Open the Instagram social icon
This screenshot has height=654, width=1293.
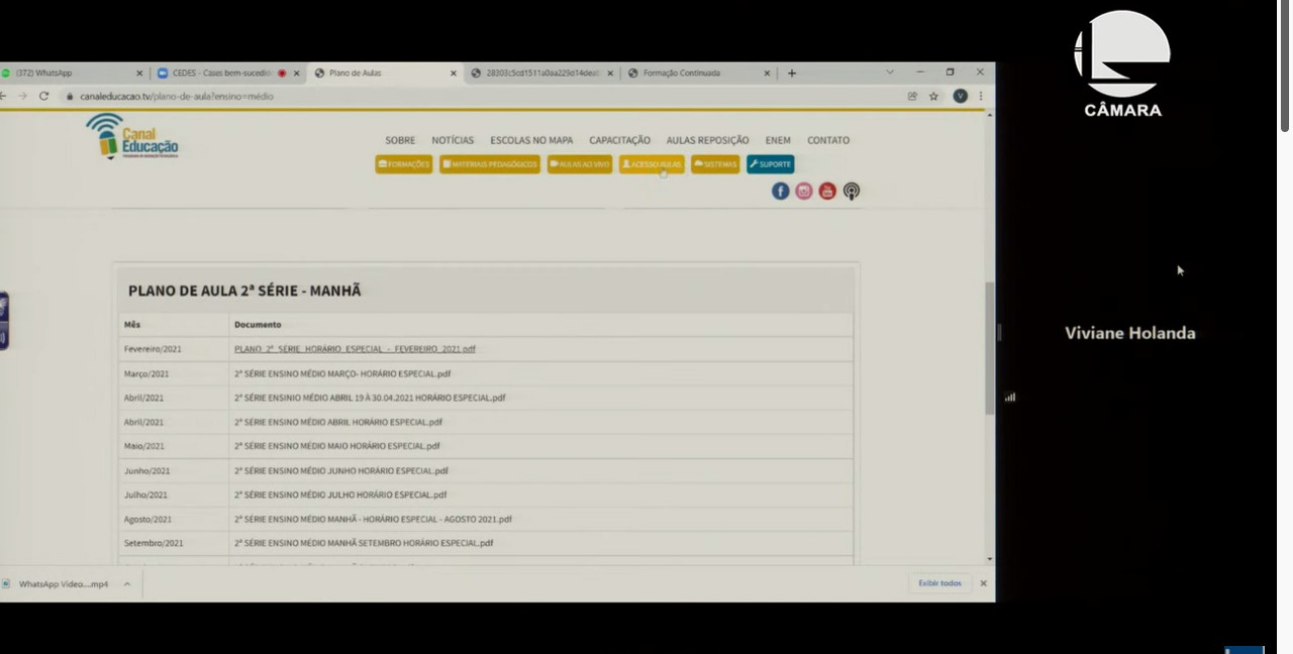pos(804,191)
